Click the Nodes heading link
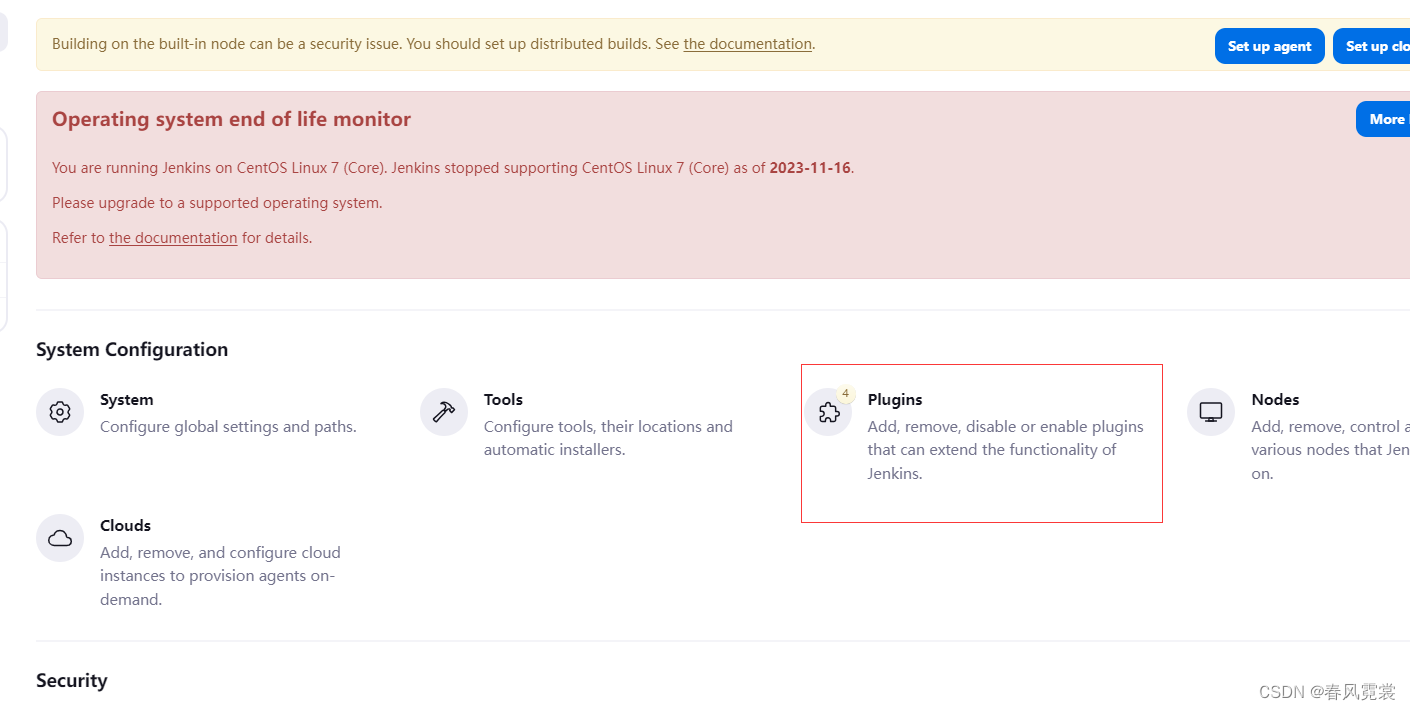This screenshot has width=1410, height=710. [1275, 399]
